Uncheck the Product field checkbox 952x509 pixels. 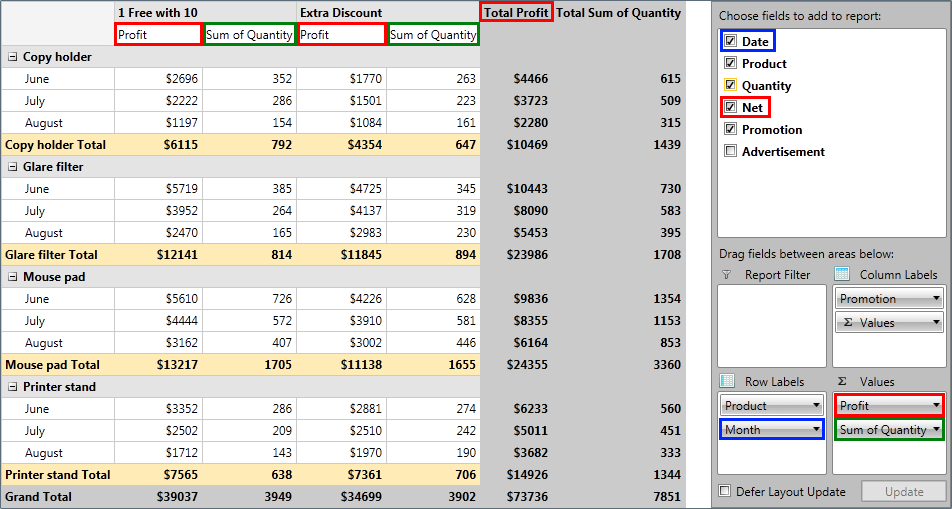[731, 63]
